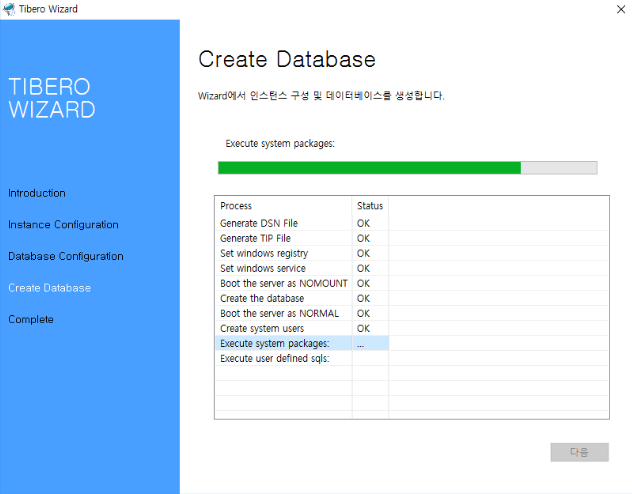Click OK status for Boot server NORMAL

click(x=363, y=313)
